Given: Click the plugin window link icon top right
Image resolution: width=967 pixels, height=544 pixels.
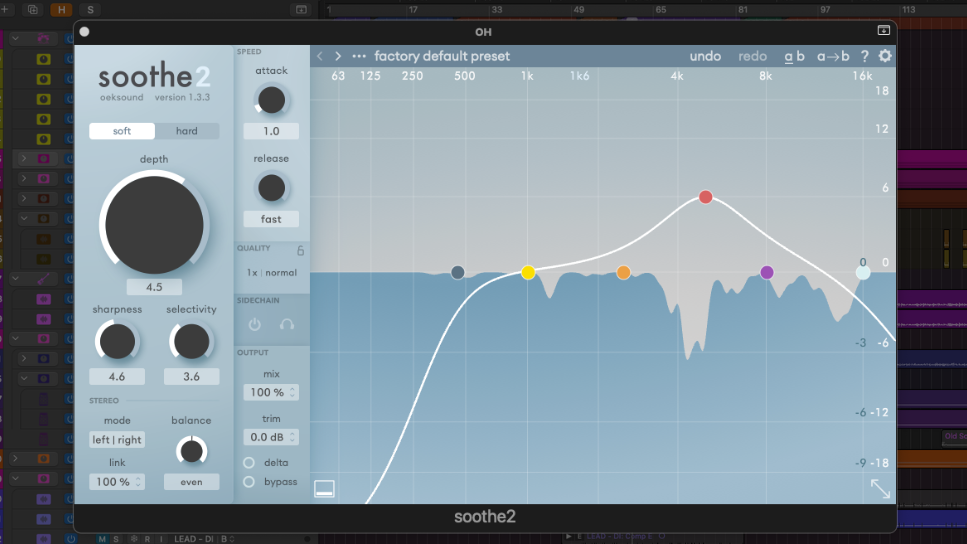Looking at the screenshot, I should [884, 30].
